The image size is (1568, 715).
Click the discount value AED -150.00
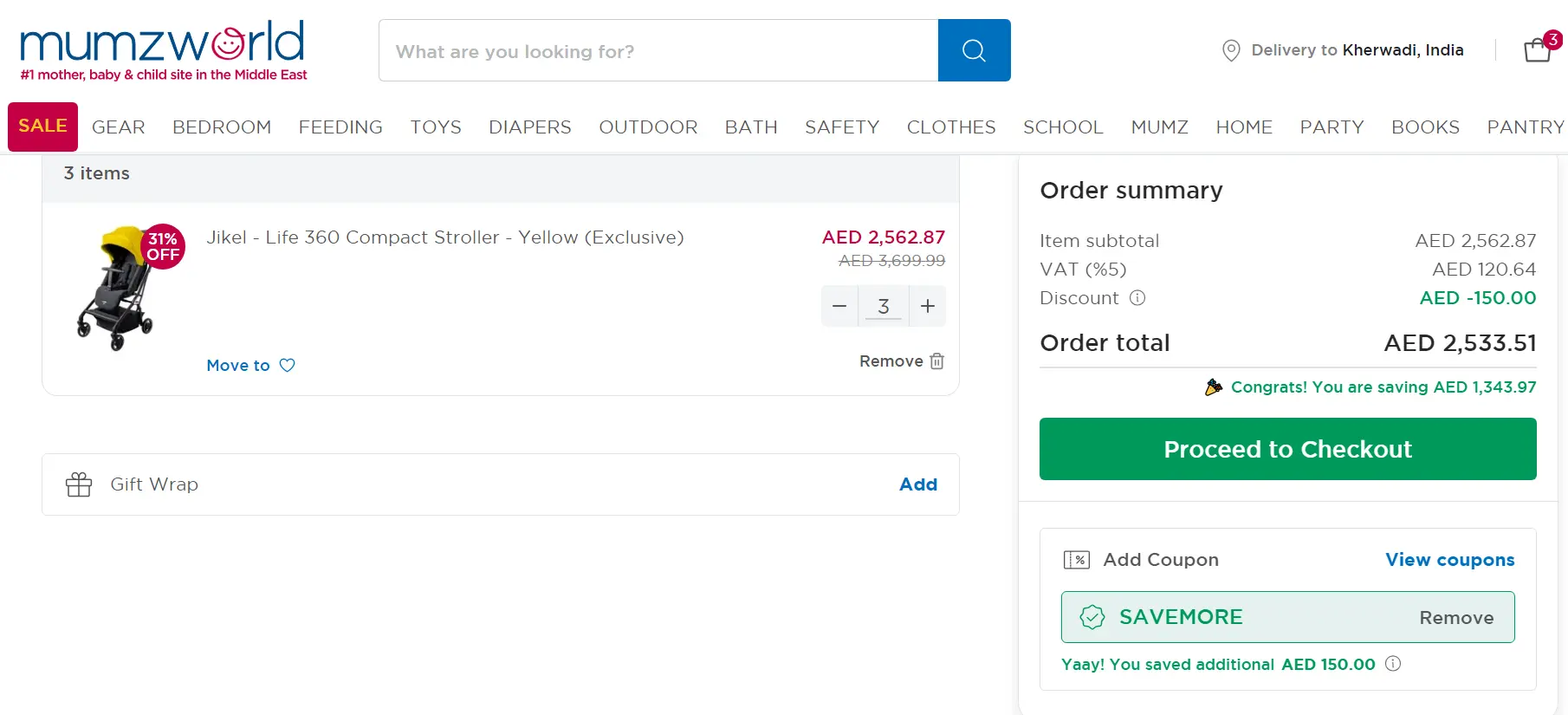point(1477,298)
